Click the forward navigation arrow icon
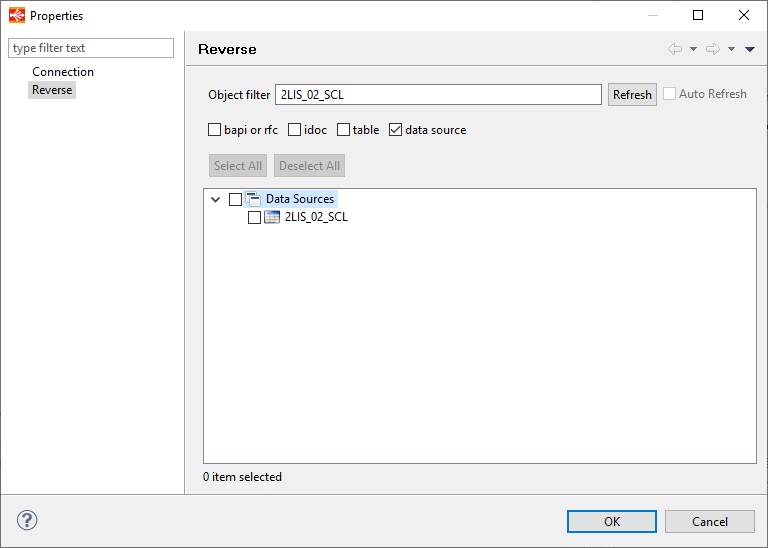Screen dimensions: 768x548 713,49
